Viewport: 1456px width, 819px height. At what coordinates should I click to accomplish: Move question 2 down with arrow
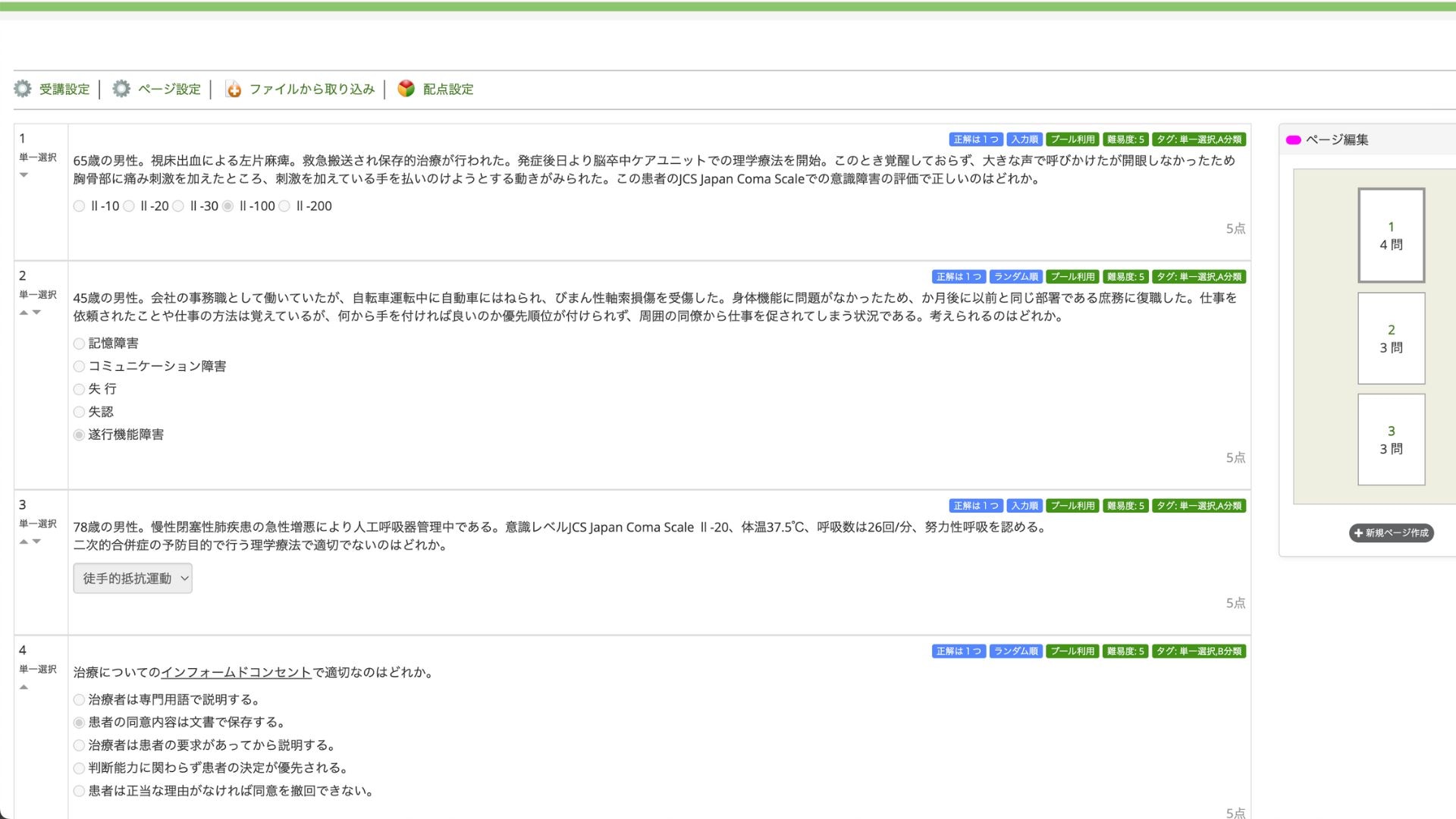[x=36, y=312]
